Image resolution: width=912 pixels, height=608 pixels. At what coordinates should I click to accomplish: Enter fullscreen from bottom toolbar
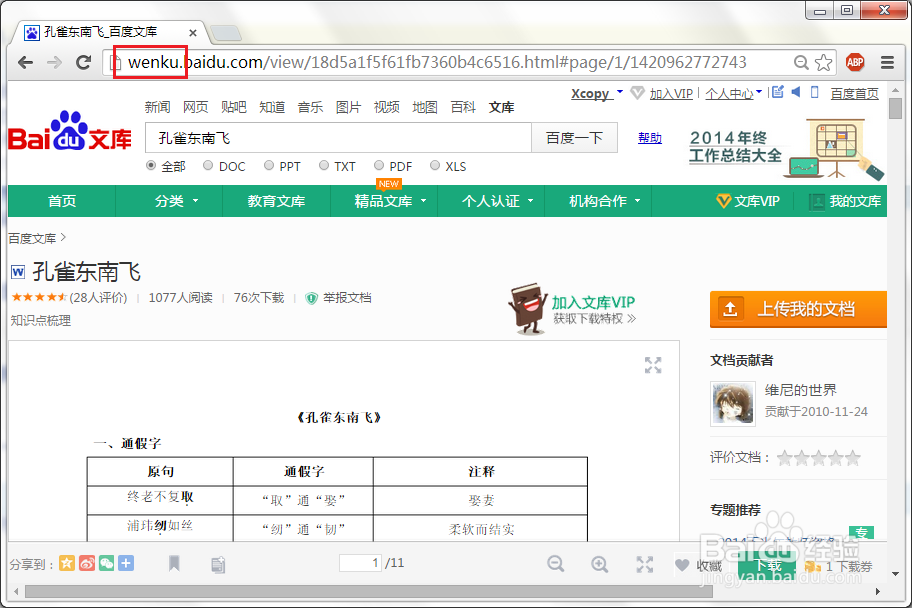(x=644, y=564)
